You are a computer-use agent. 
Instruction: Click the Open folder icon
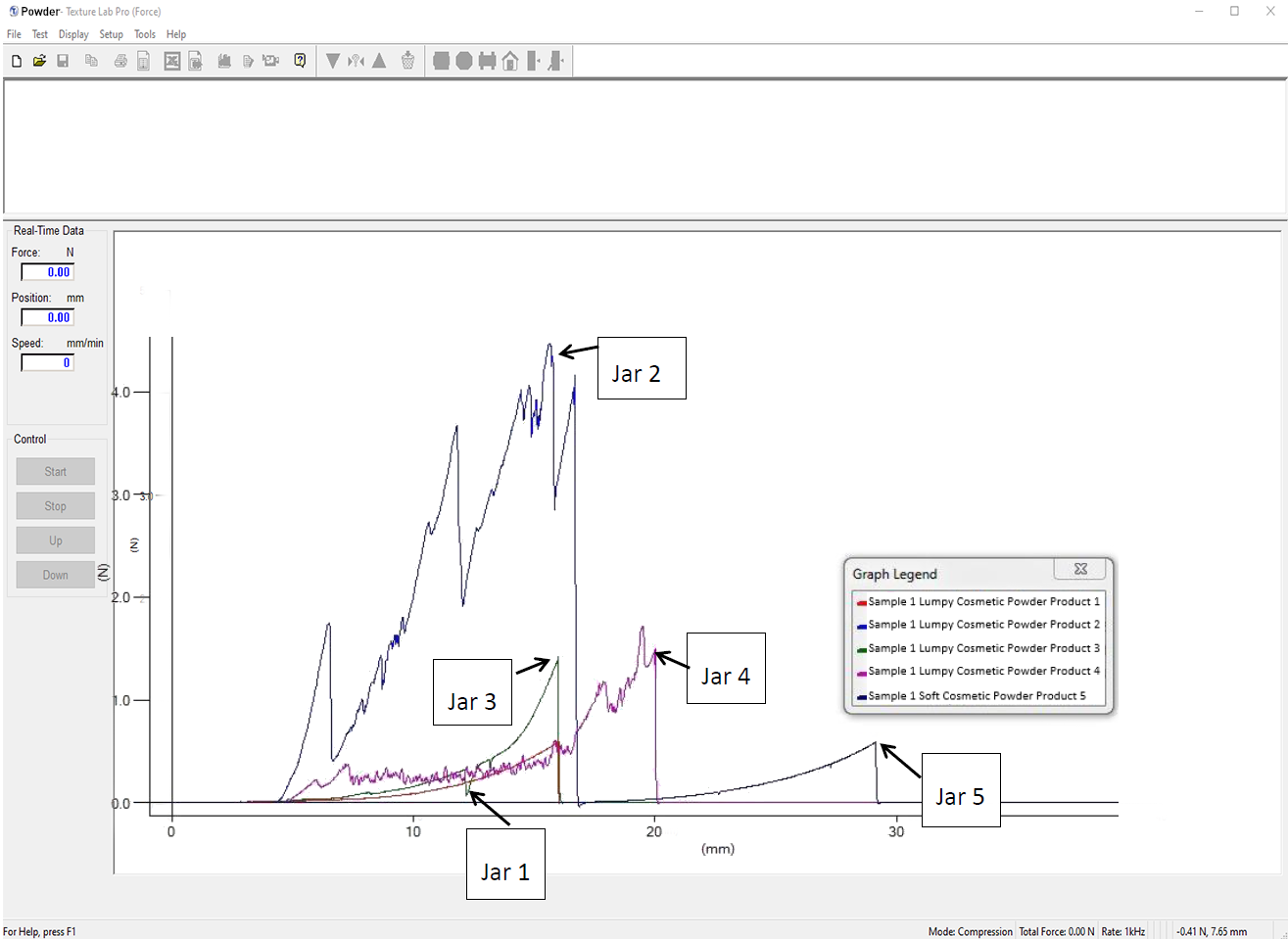[x=39, y=61]
